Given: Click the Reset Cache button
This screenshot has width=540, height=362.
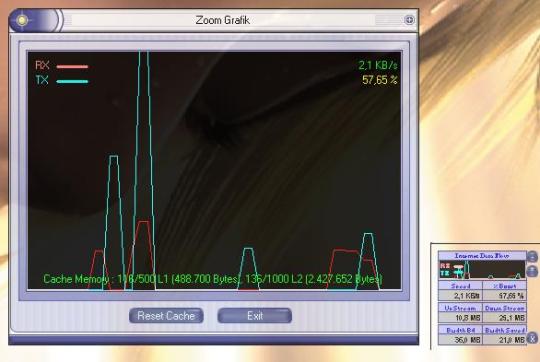Looking at the screenshot, I should point(166,316).
